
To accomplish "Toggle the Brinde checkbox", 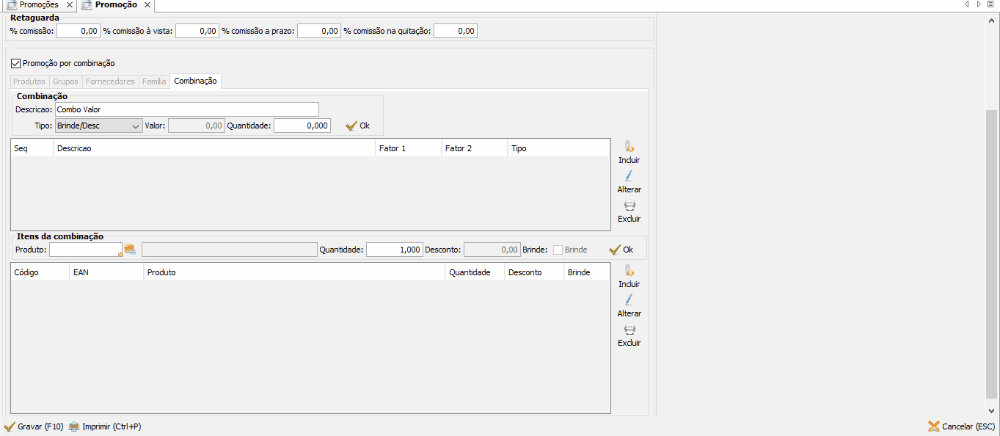I will point(558,249).
